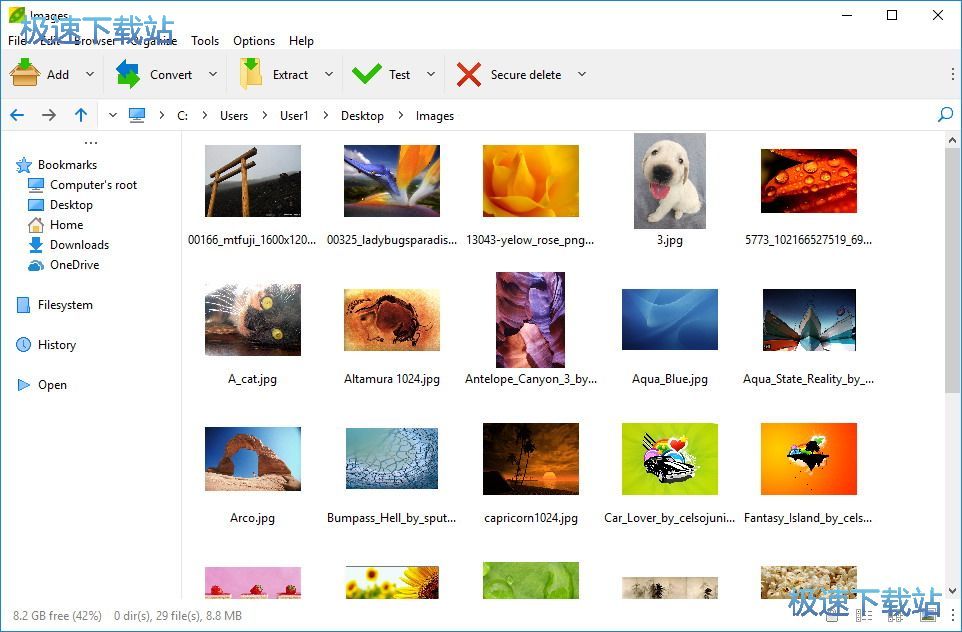Open the Extract dropdown arrow
This screenshot has width=962, height=632.
[x=329, y=74]
